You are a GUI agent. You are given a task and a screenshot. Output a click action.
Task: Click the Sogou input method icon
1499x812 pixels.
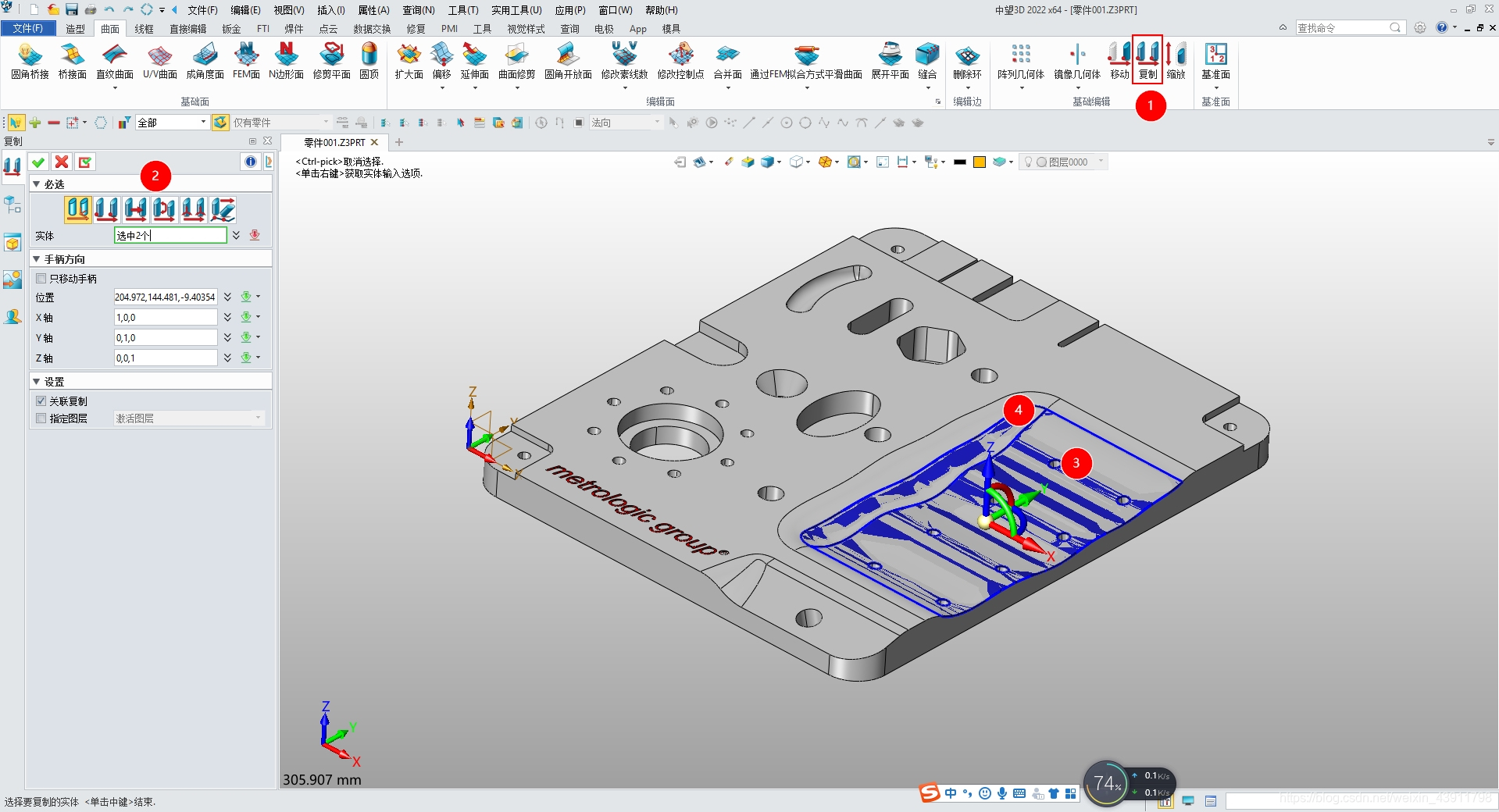coord(929,793)
